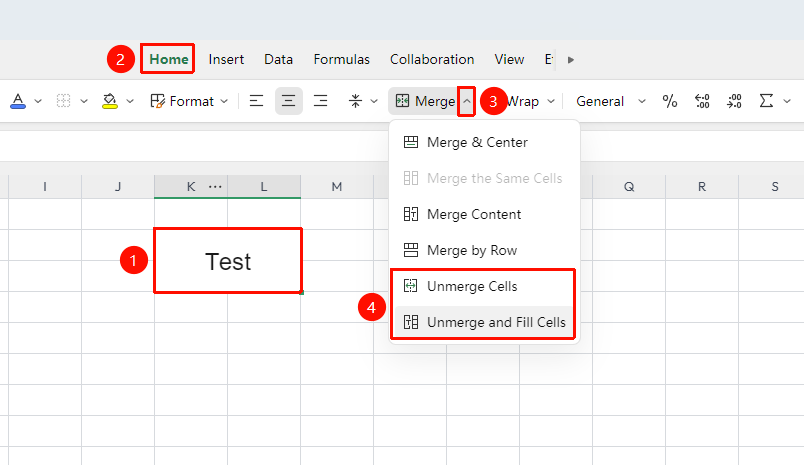Open the Formulas tab
804x465 pixels.
[x=341, y=59]
